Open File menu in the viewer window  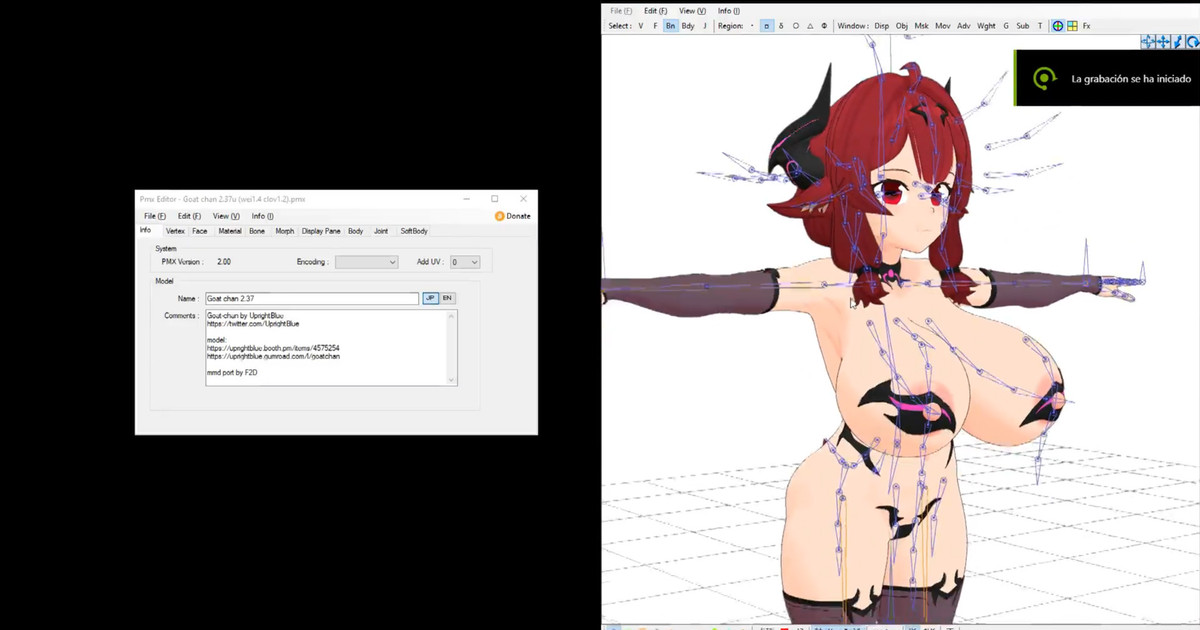[x=621, y=11]
